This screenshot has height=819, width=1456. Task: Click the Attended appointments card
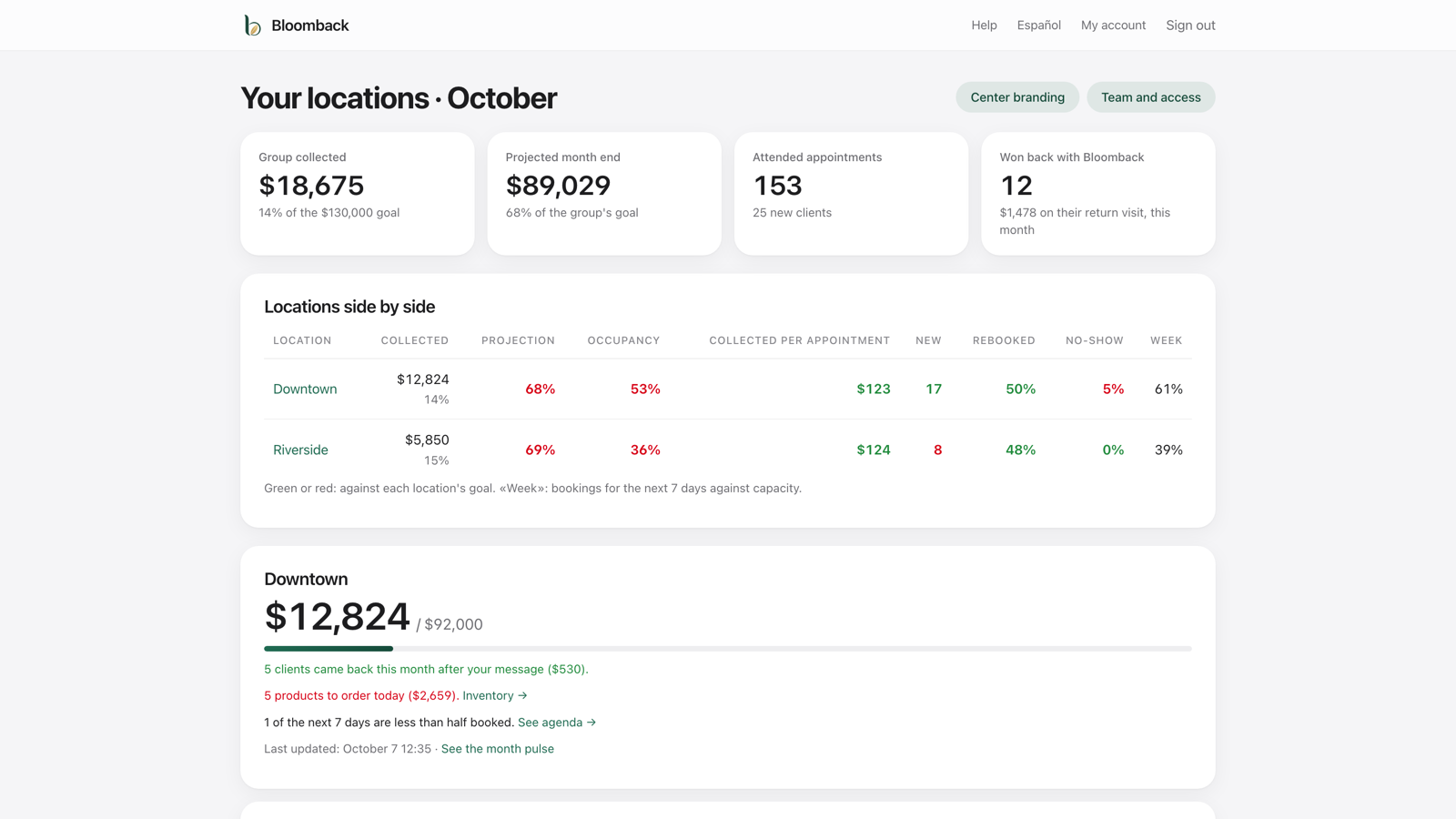tap(852, 194)
